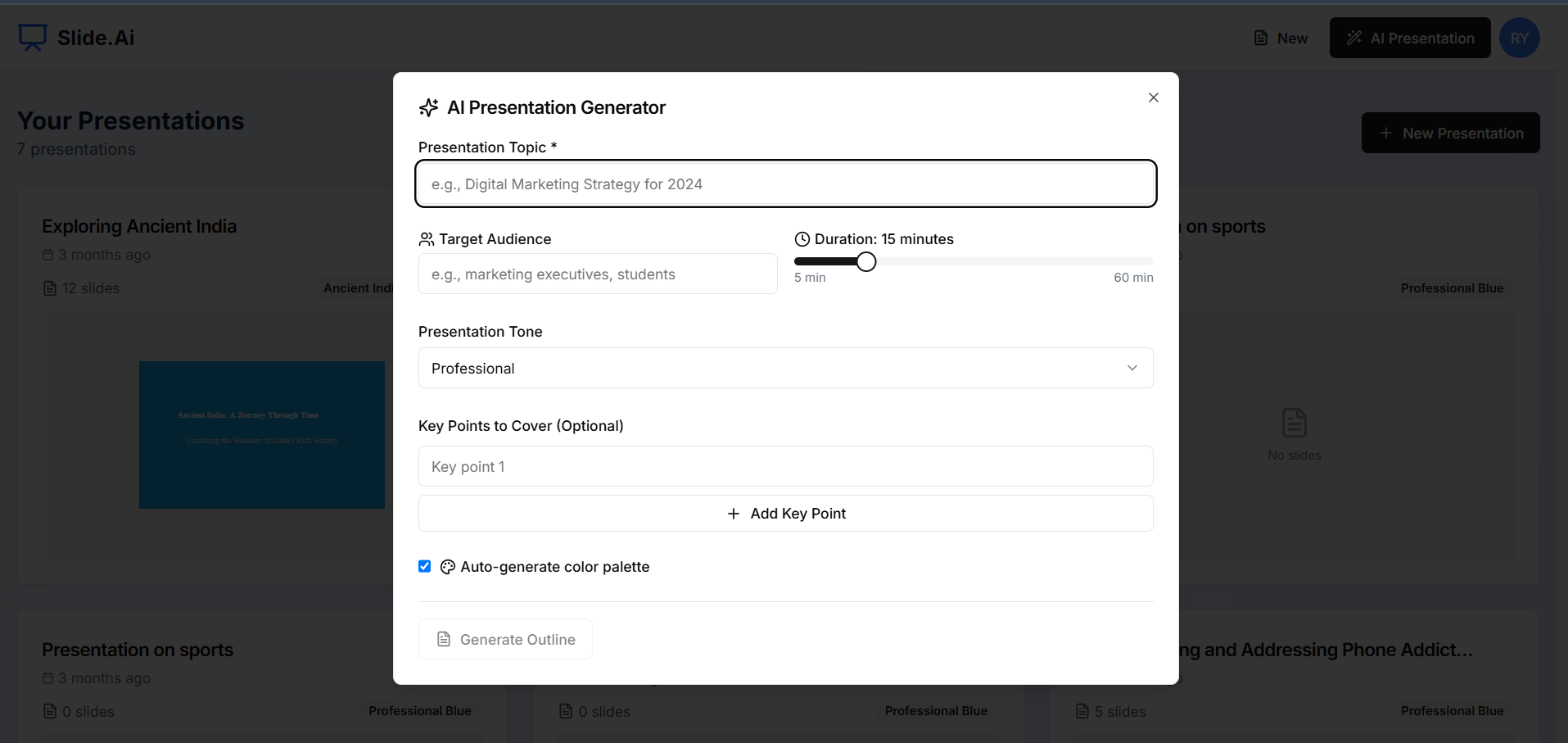Click the AI Presentation header button

(1409, 39)
